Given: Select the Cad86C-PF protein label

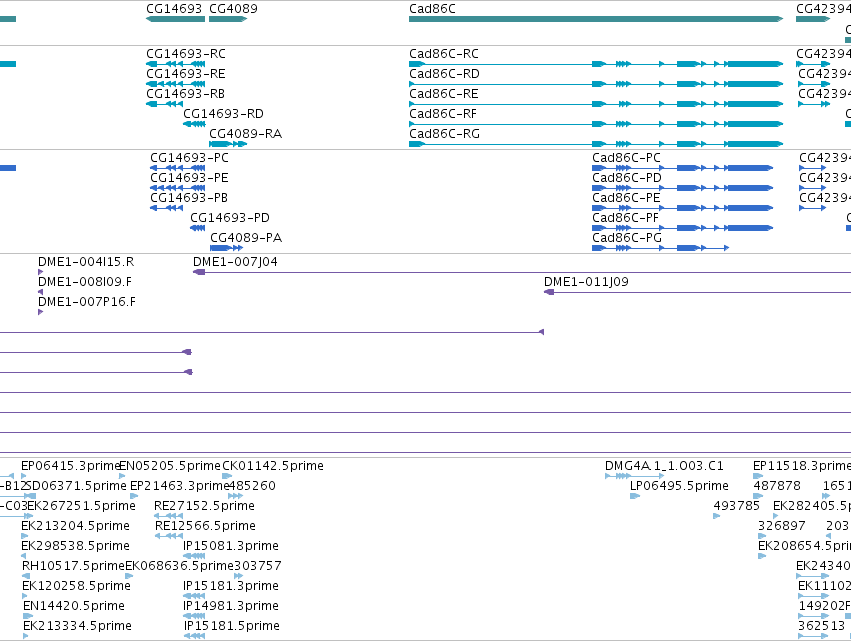Looking at the screenshot, I should point(625,218).
